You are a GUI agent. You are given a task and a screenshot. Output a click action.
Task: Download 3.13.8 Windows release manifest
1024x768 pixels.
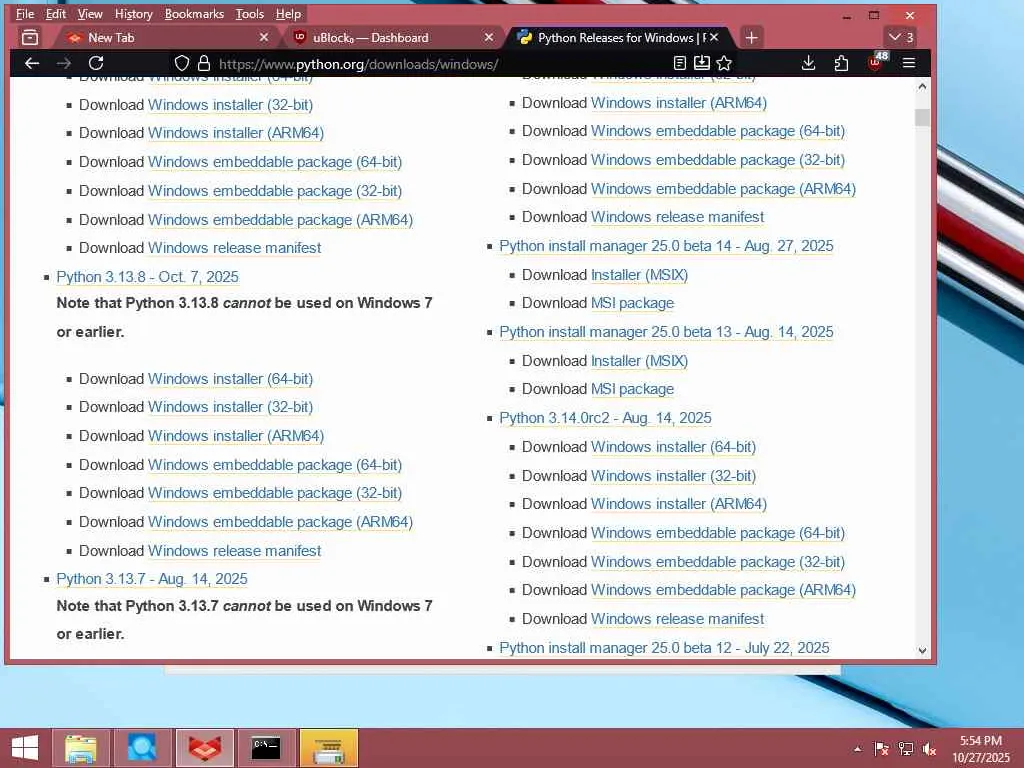tap(234, 551)
